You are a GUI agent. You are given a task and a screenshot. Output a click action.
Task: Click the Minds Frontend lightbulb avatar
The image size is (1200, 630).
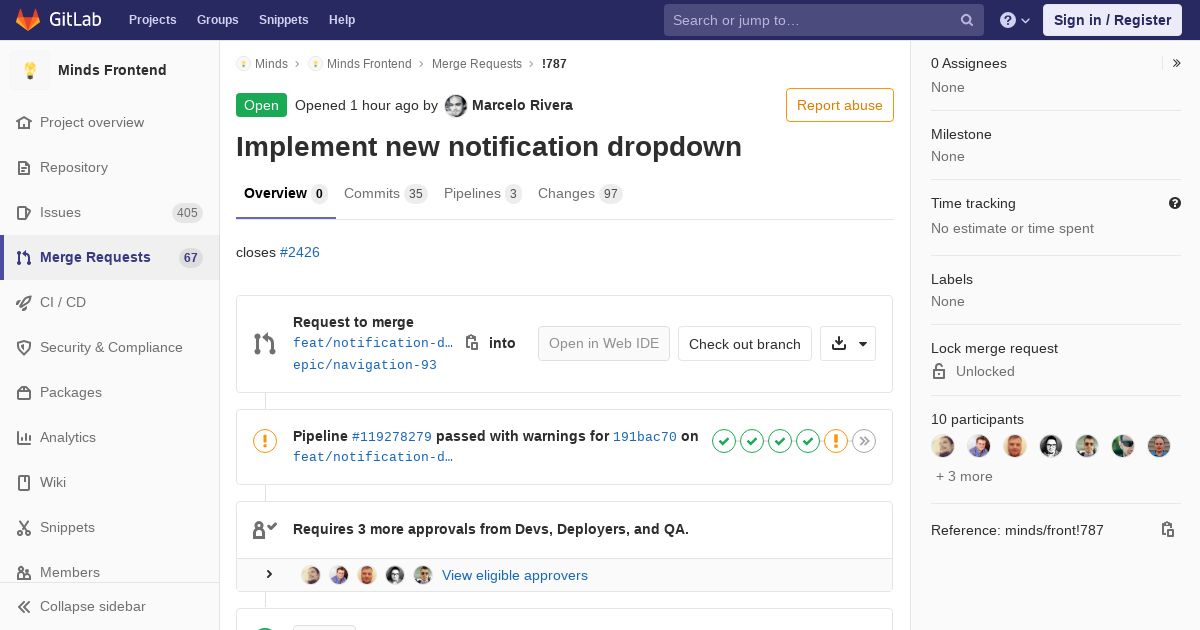pos(30,70)
